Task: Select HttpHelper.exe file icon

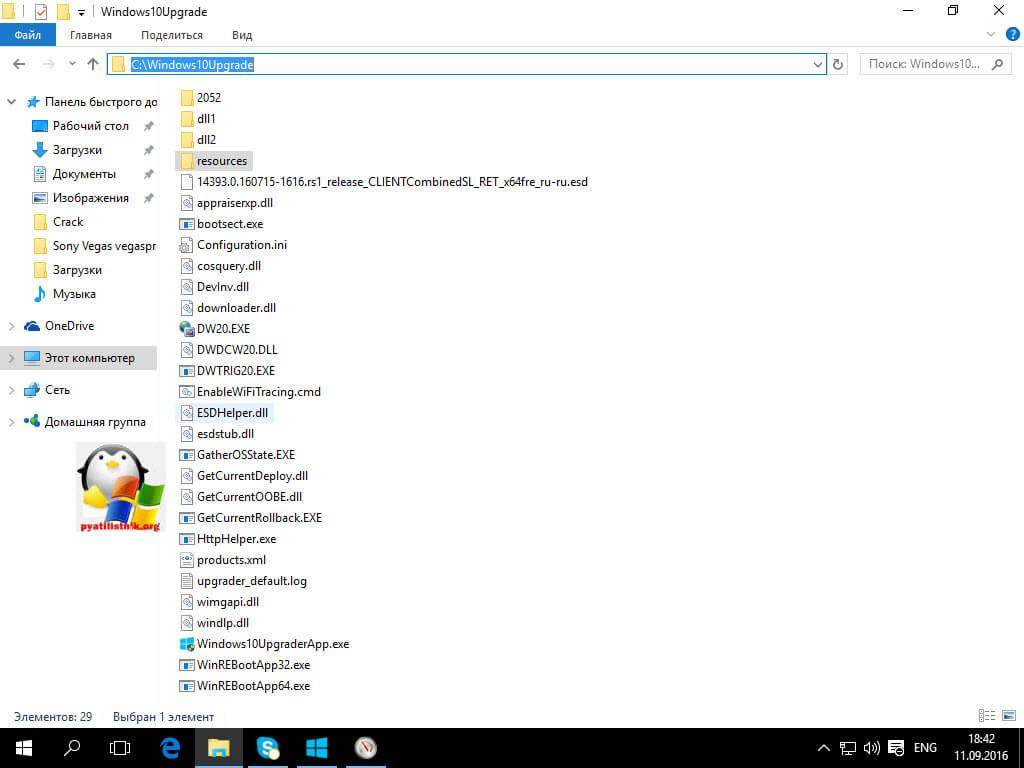Action: (187, 539)
